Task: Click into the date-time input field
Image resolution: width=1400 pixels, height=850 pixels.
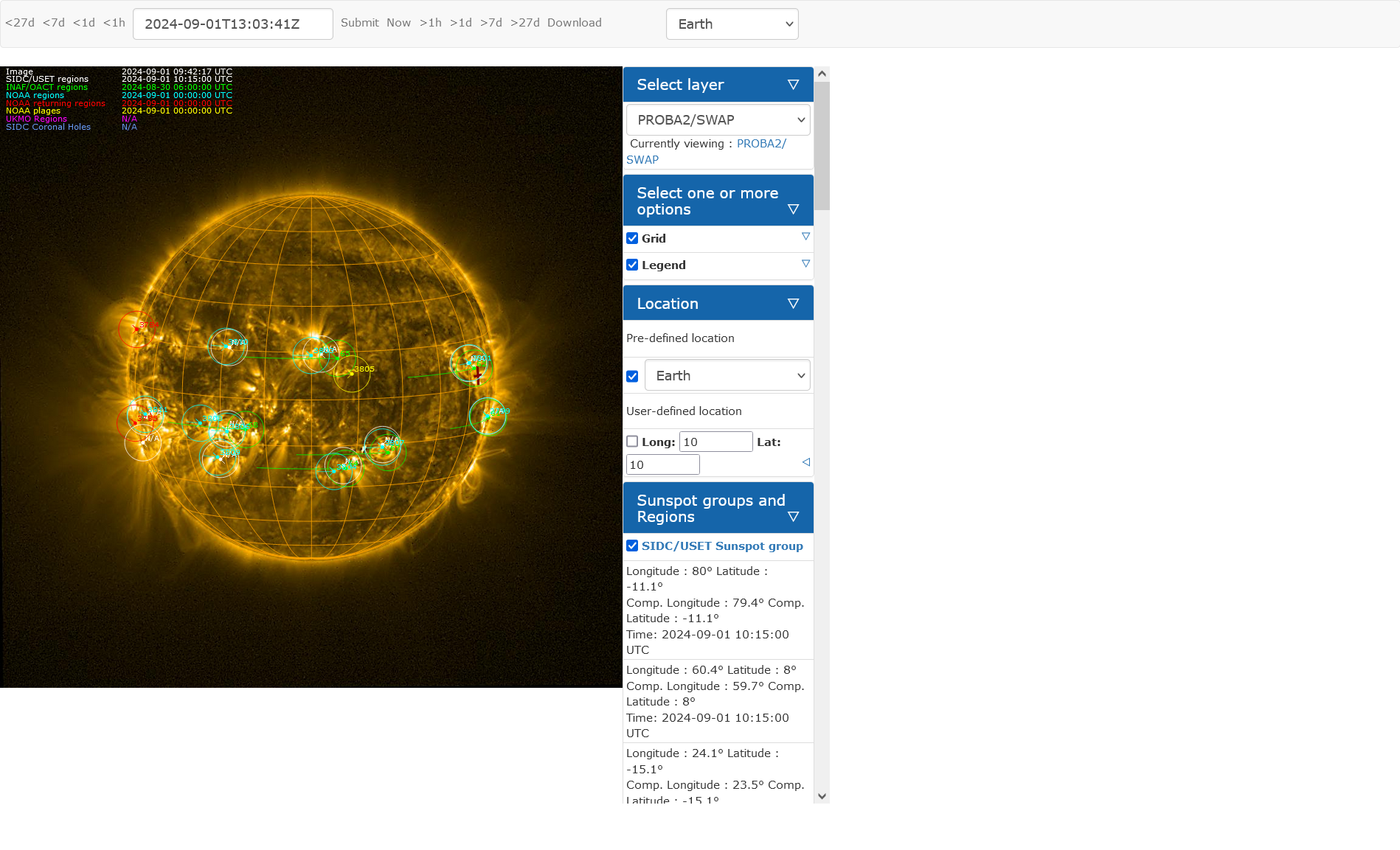Action: (232, 24)
